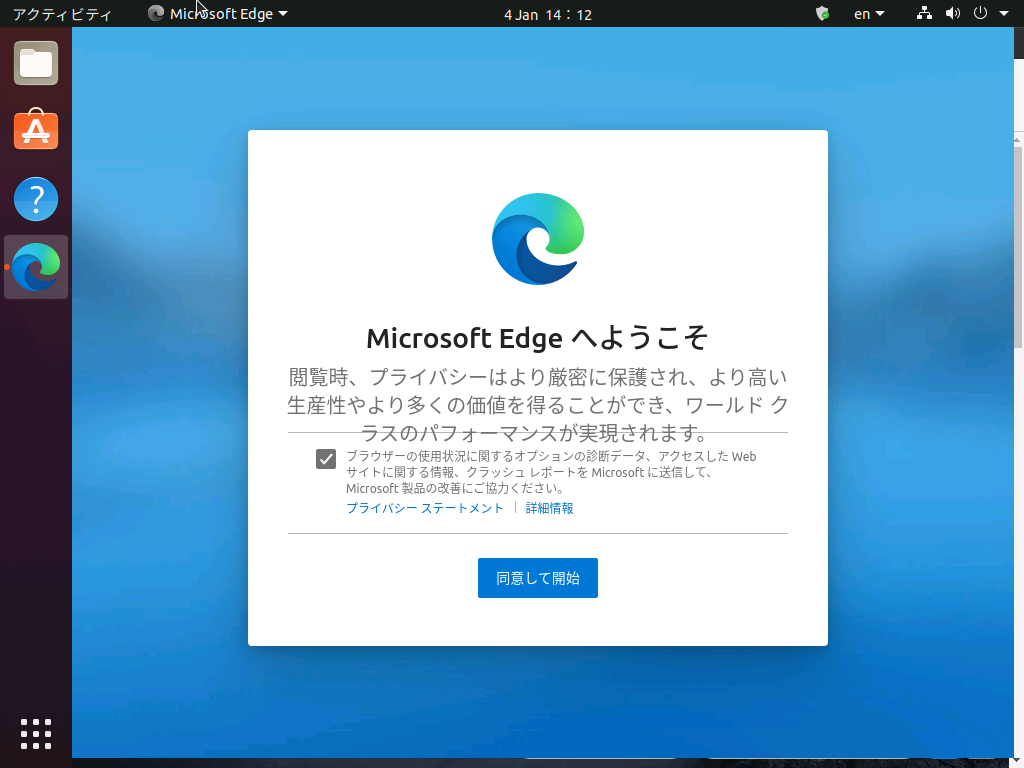Image resolution: width=1024 pixels, height=768 pixels.
Task: Click the Microsoft Edge へようこそ heading
Action: click(537, 338)
